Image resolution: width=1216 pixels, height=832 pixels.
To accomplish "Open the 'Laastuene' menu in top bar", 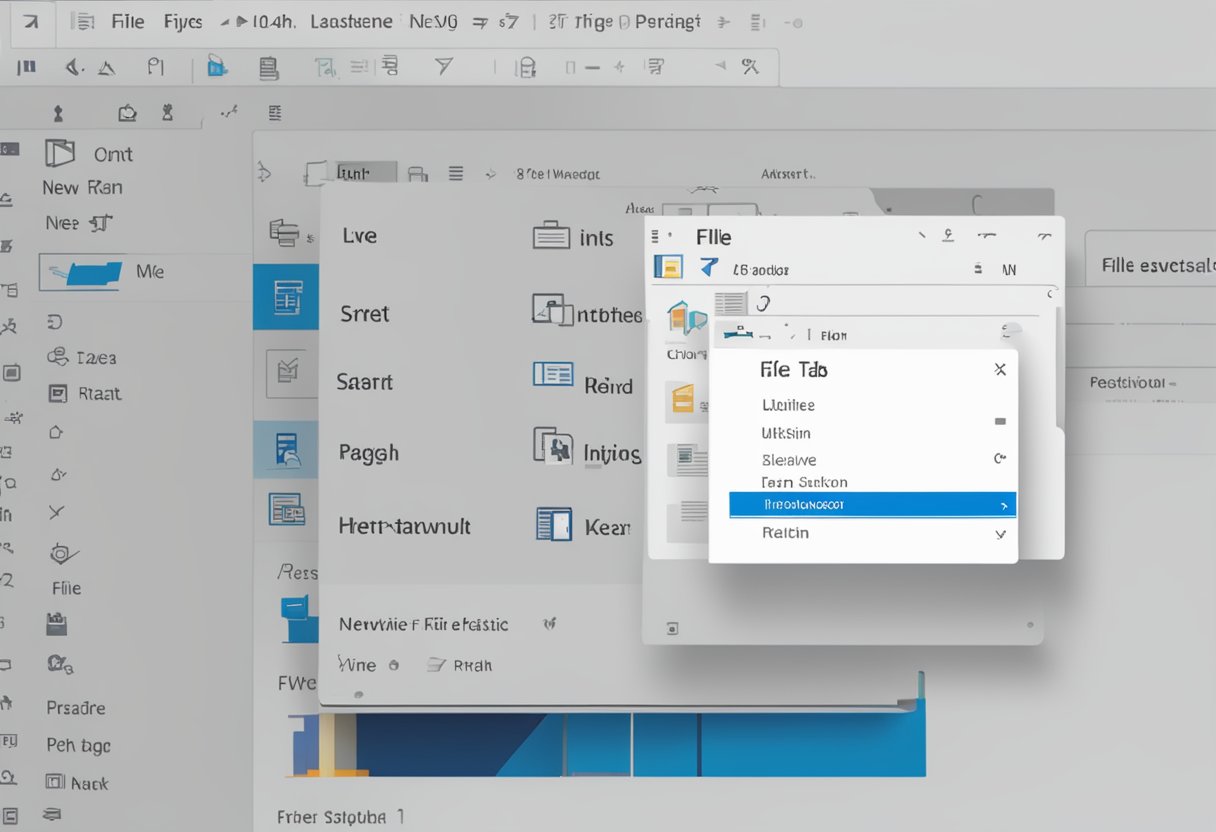I will [350, 21].
